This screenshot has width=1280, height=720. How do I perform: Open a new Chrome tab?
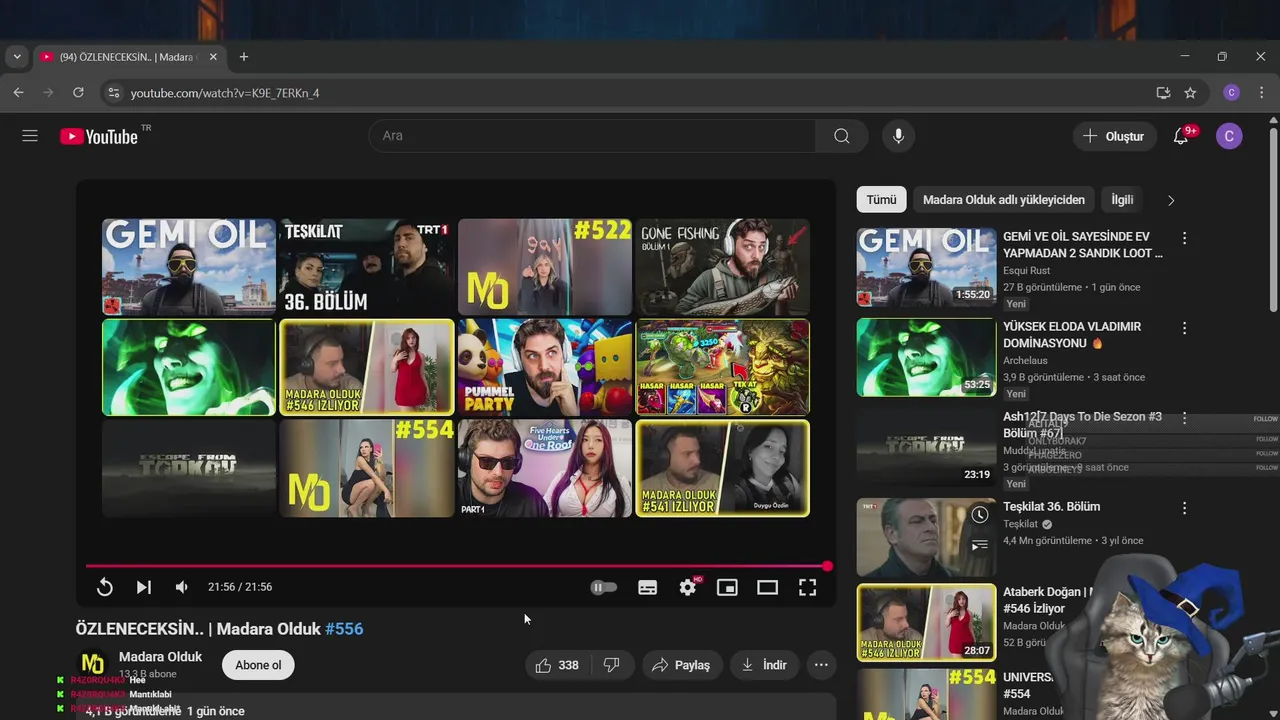pyautogui.click(x=244, y=57)
